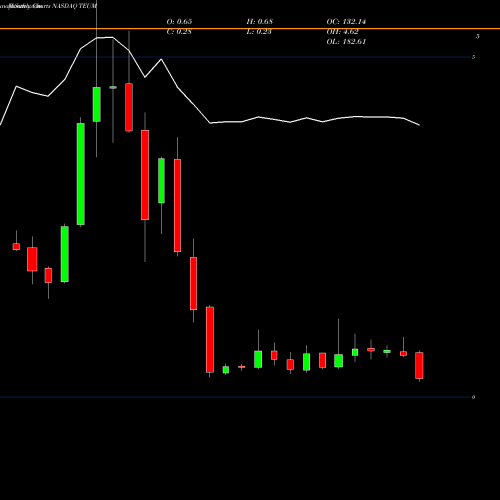Click the '0' price axis label
The height and width of the screenshot is (500, 500).
coord(473,397)
